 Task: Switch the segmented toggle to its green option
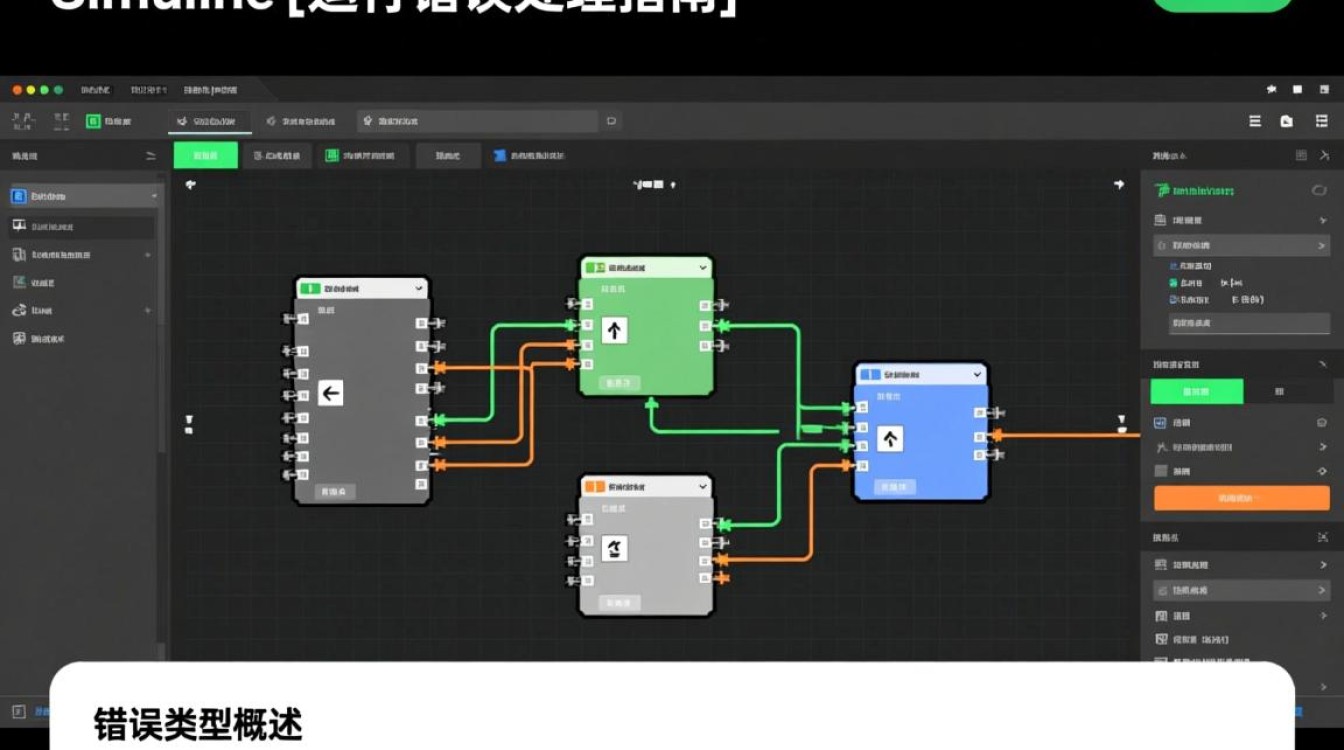coord(1196,391)
